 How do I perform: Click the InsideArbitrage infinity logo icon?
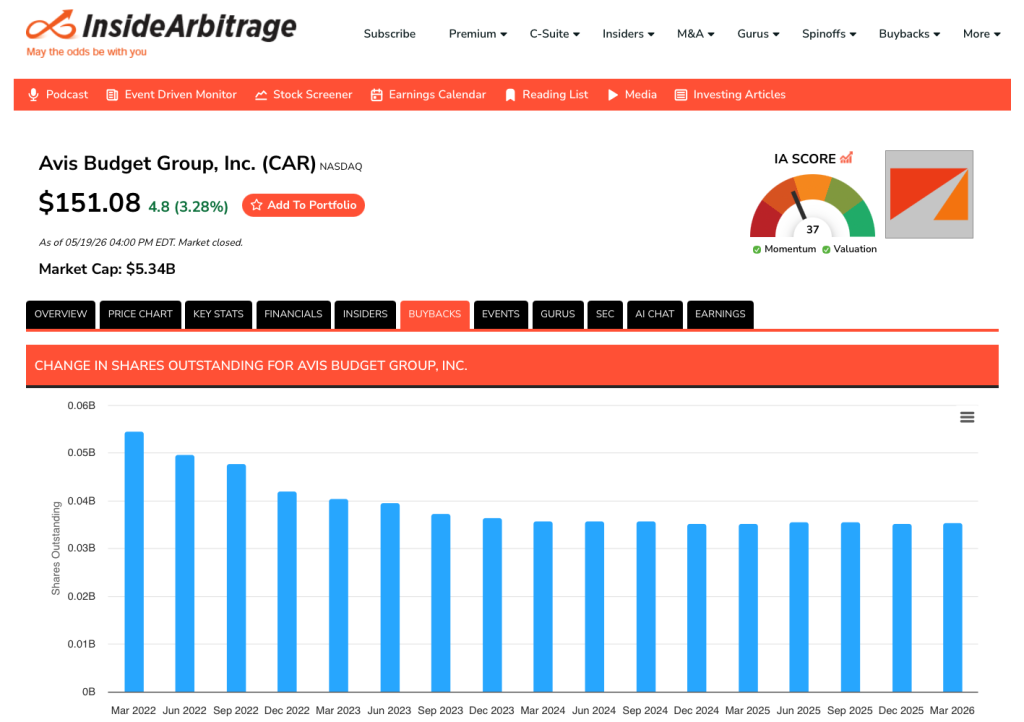click(51, 25)
